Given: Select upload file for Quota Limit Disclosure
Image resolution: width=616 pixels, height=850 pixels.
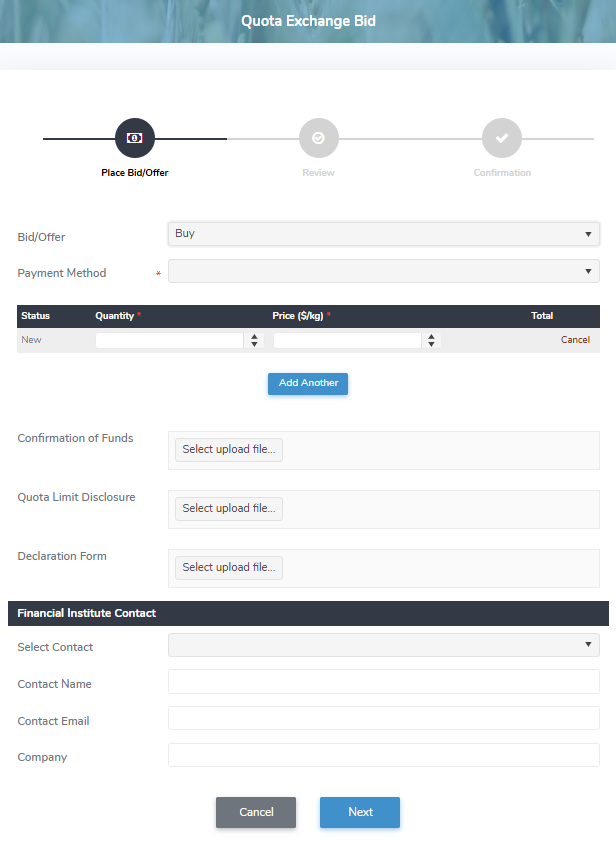Looking at the screenshot, I should [x=229, y=509].
